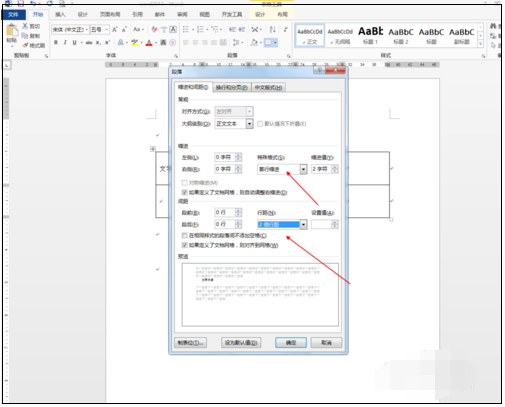Toggle auto-adjust right indent checkbox

184,192
